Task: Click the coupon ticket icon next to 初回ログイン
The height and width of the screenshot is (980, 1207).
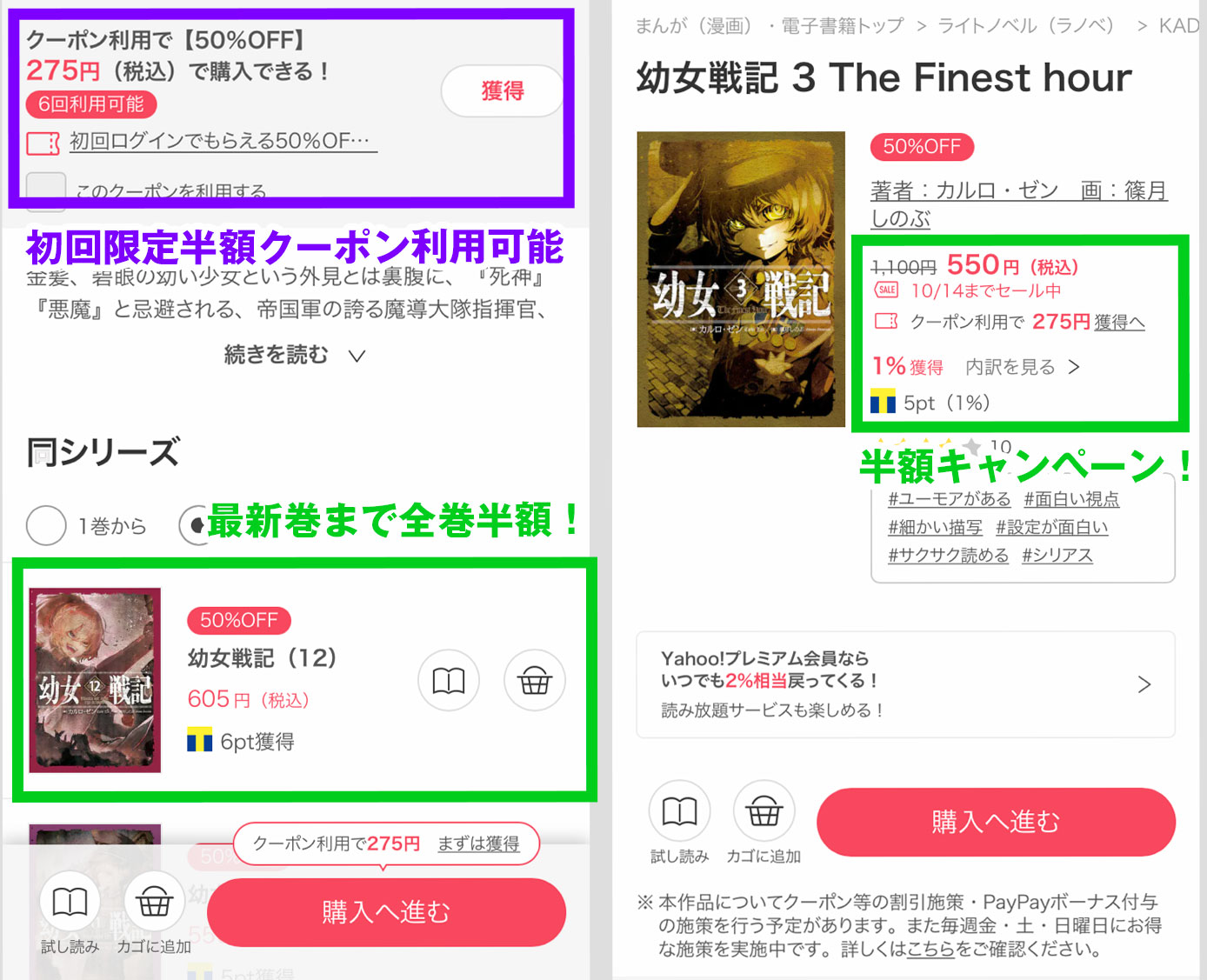Action: pos(43,143)
